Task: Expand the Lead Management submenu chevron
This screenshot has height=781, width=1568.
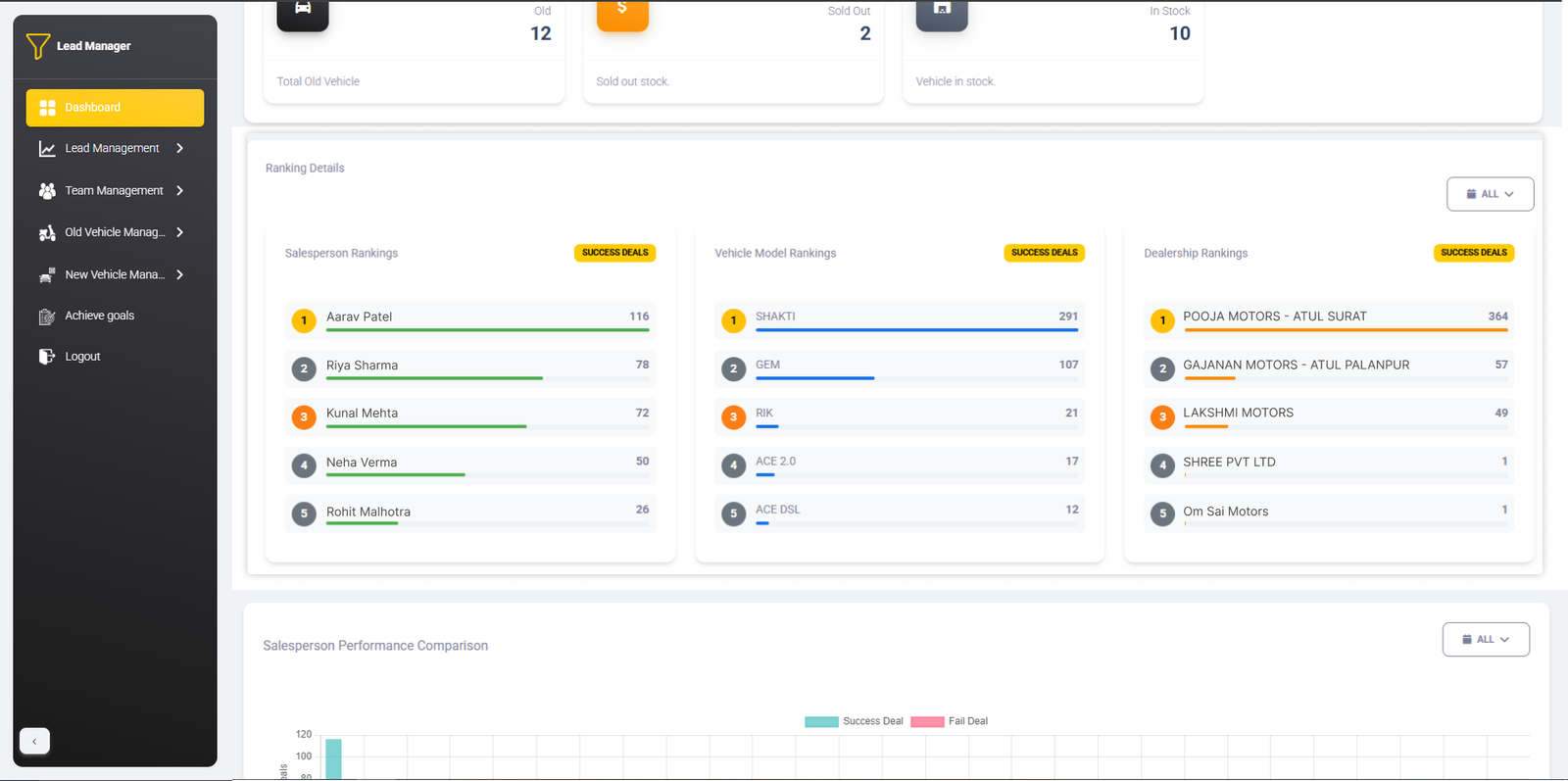Action: pos(180,149)
